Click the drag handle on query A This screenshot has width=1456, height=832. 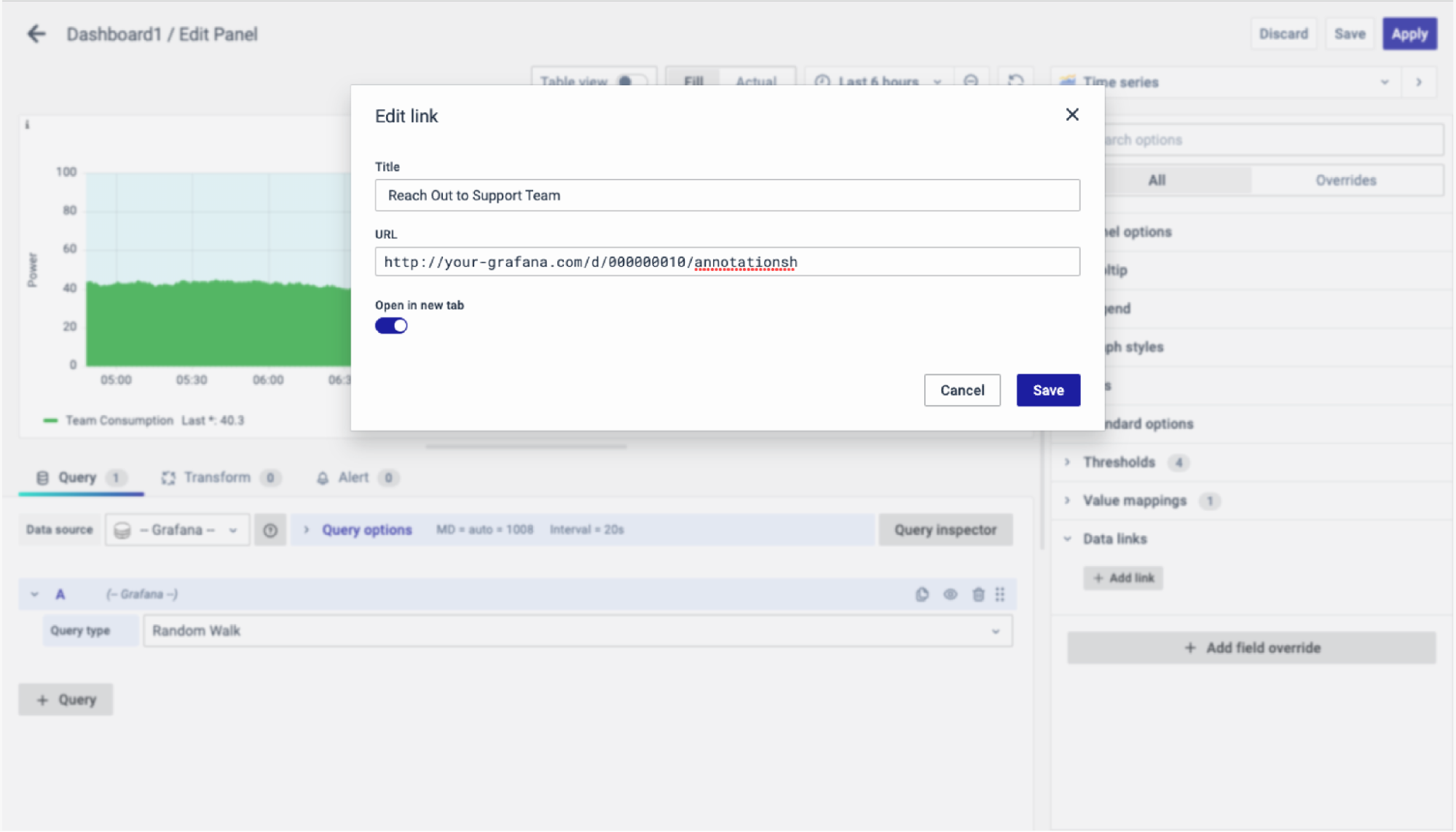tap(1000, 594)
